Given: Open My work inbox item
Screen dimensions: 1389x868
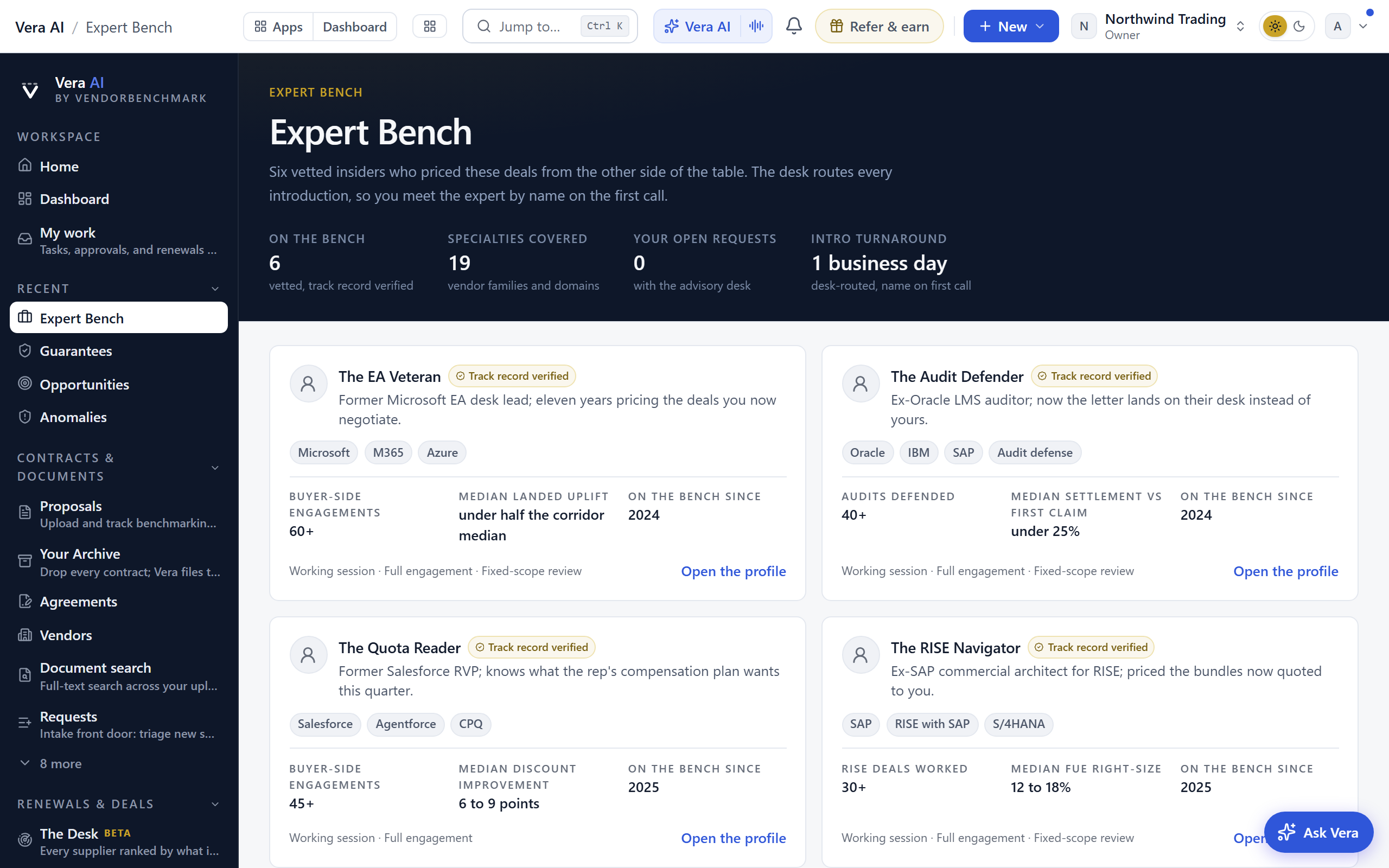Looking at the screenshot, I should pos(119,240).
